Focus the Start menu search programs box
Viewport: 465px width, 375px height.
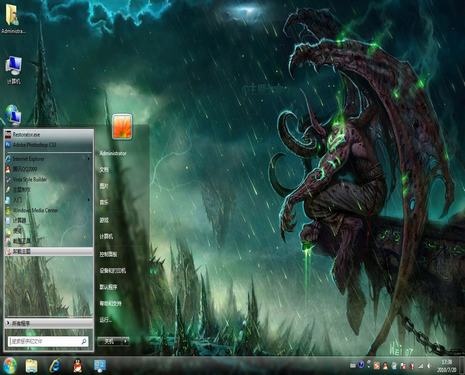pyautogui.click(x=48, y=341)
